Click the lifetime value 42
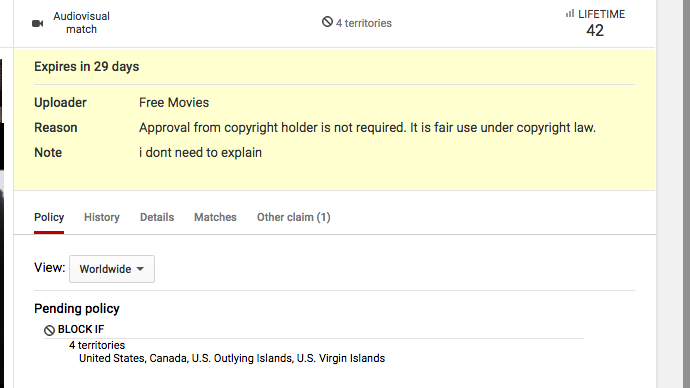Screen dimensions: 690x388 pyautogui.click(x=595, y=30)
